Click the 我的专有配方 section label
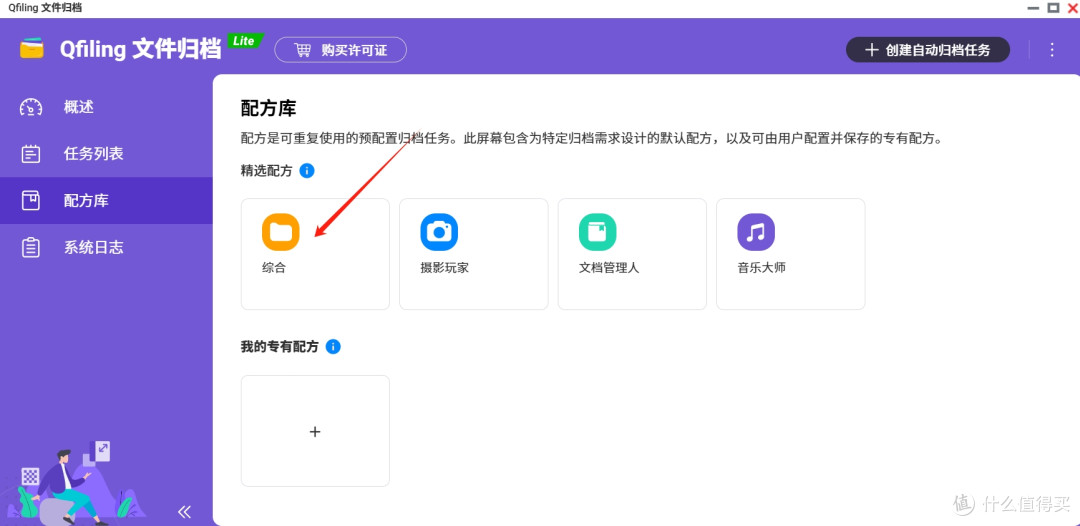This screenshot has width=1080, height=526. click(x=280, y=346)
